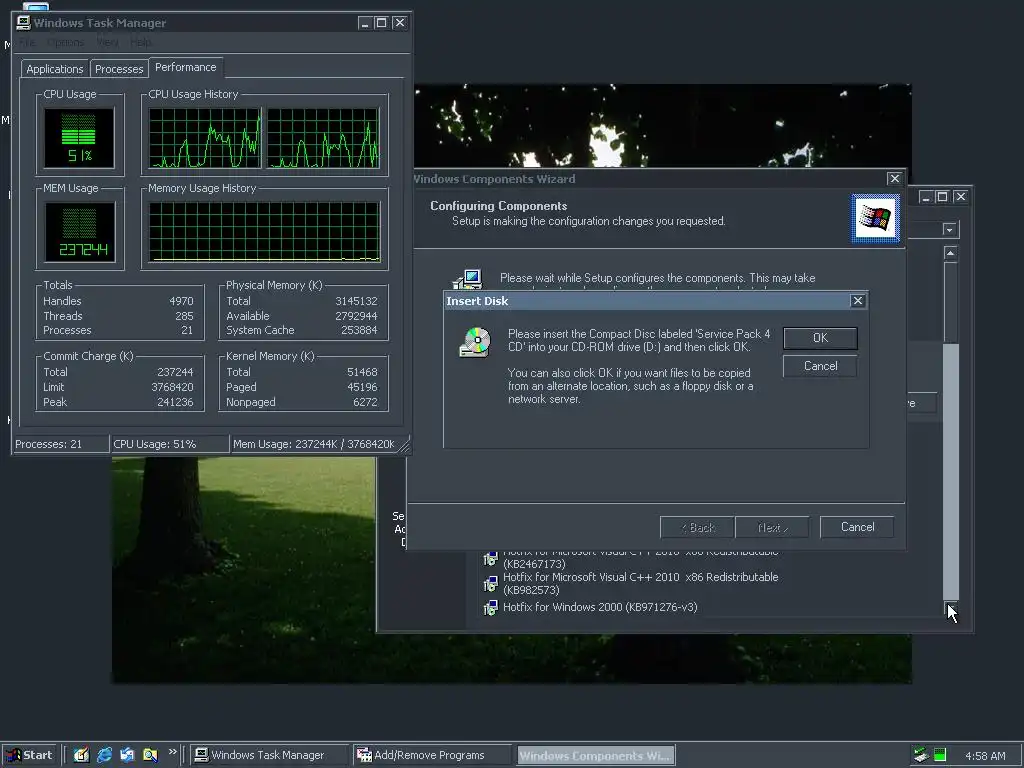
Task: Click the disabled Next button in wizard
Action: (x=772, y=527)
